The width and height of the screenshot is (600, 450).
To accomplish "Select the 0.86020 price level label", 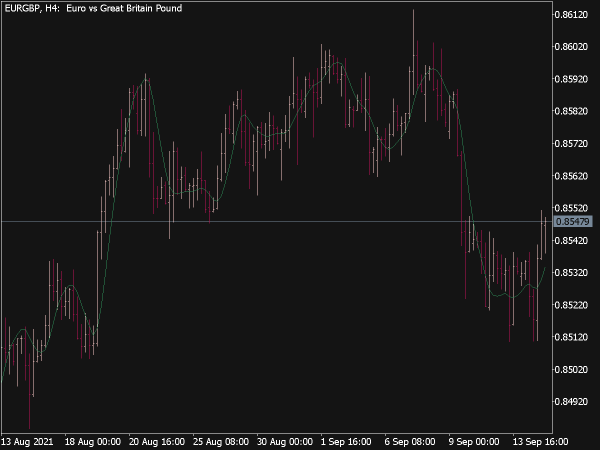I will pos(571,47).
